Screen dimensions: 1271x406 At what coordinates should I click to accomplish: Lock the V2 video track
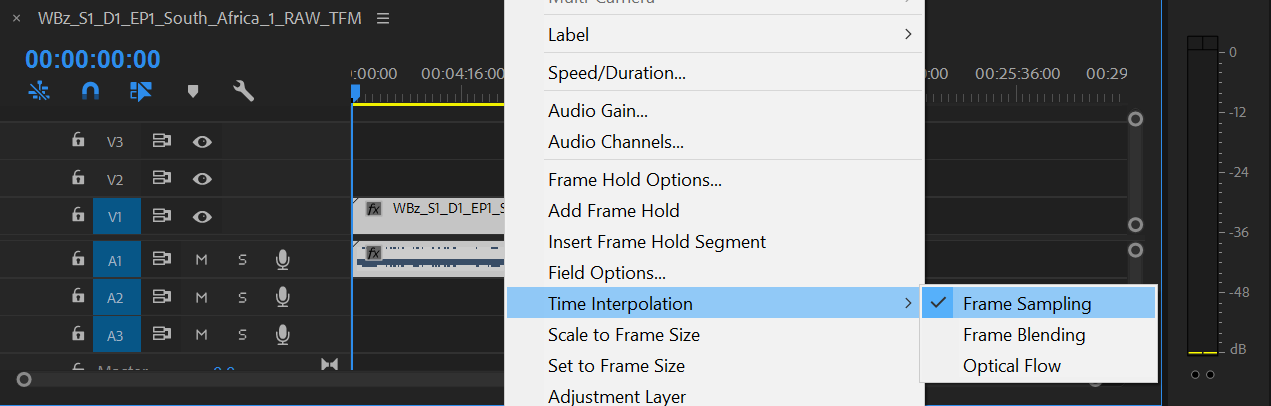click(x=78, y=178)
